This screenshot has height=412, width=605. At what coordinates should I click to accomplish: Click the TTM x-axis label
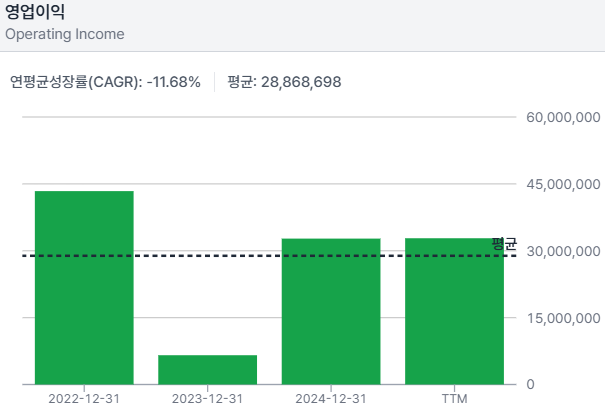pos(454,398)
